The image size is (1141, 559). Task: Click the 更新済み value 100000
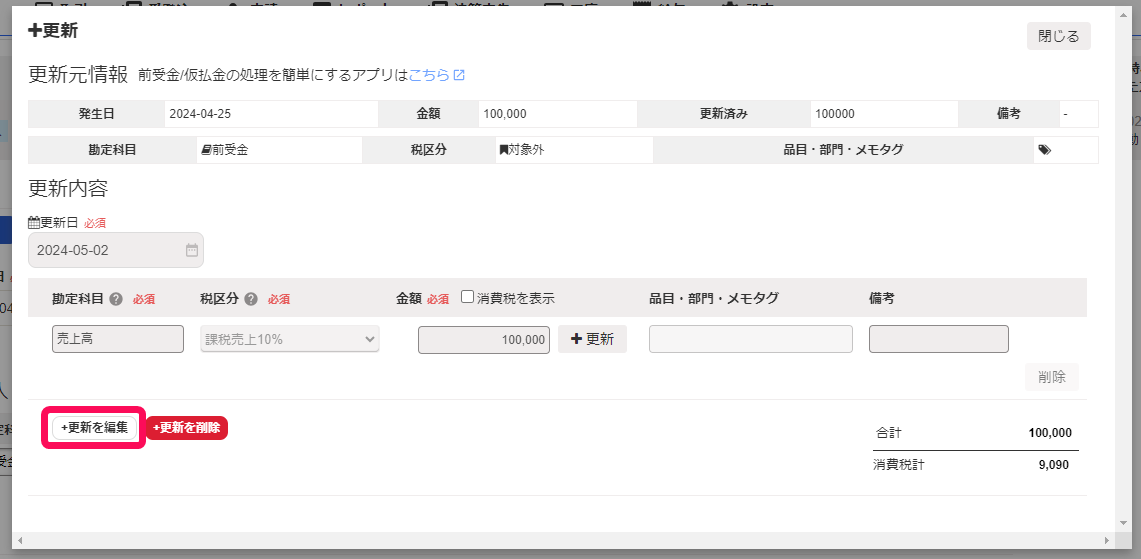click(x=835, y=114)
